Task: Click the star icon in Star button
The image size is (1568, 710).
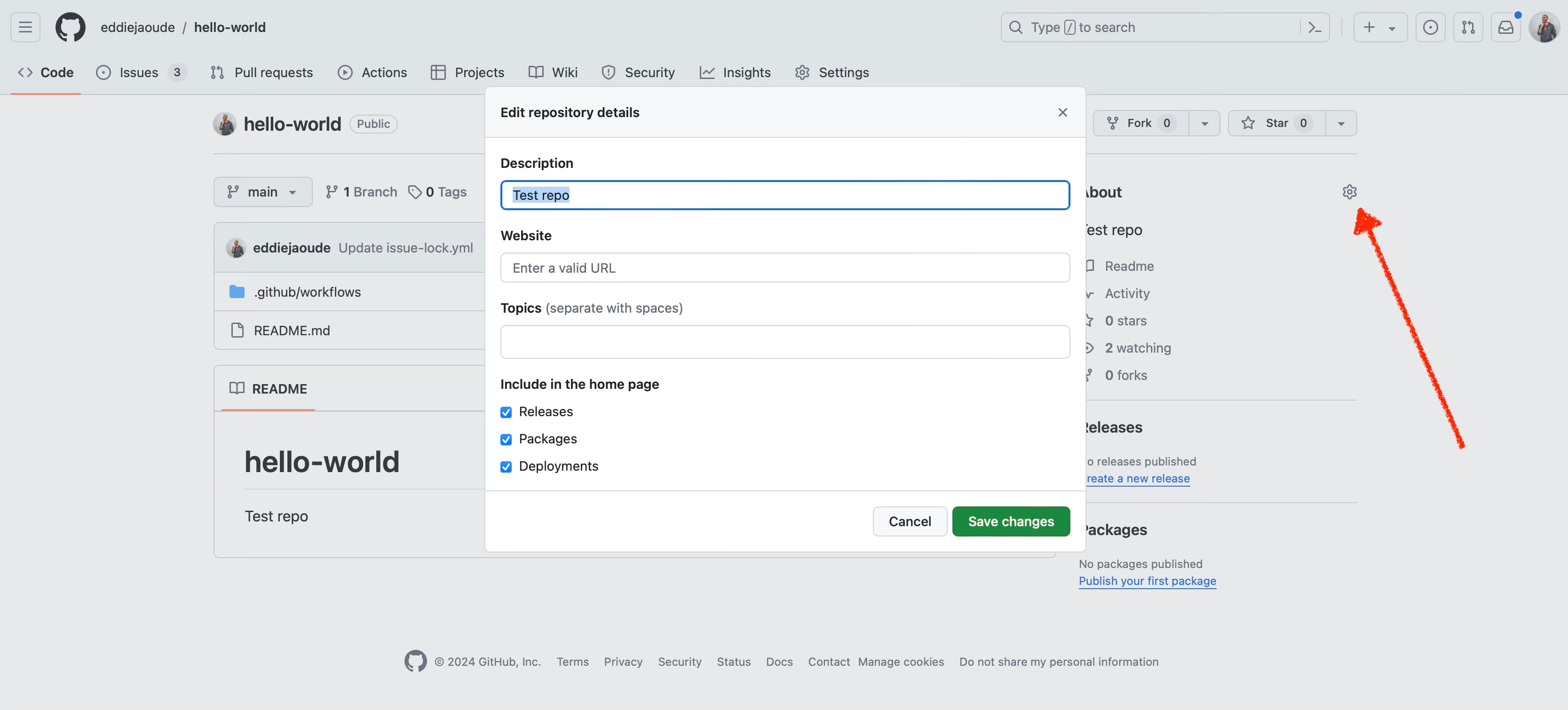Action: (x=1249, y=124)
